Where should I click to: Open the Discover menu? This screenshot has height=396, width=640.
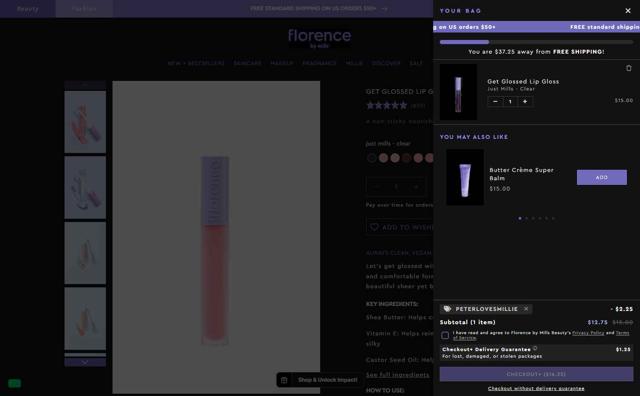pyautogui.click(x=386, y=63)
